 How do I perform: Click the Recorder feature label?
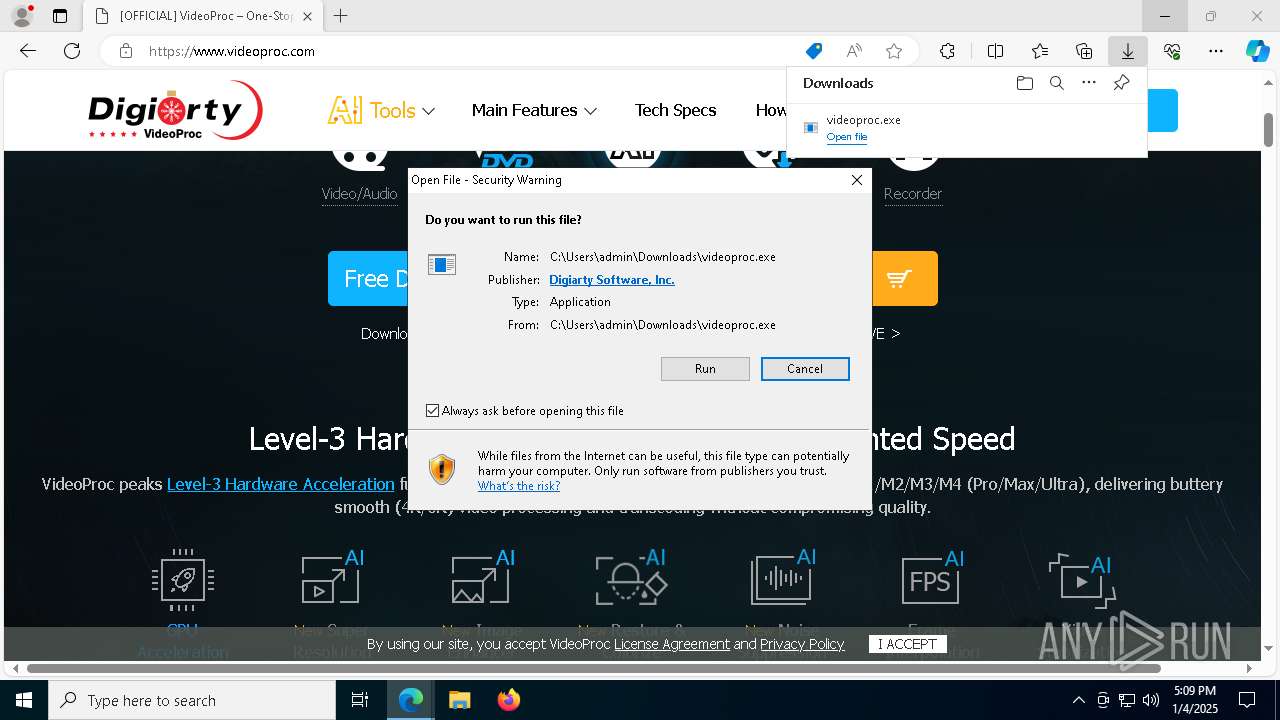point(913,194)
